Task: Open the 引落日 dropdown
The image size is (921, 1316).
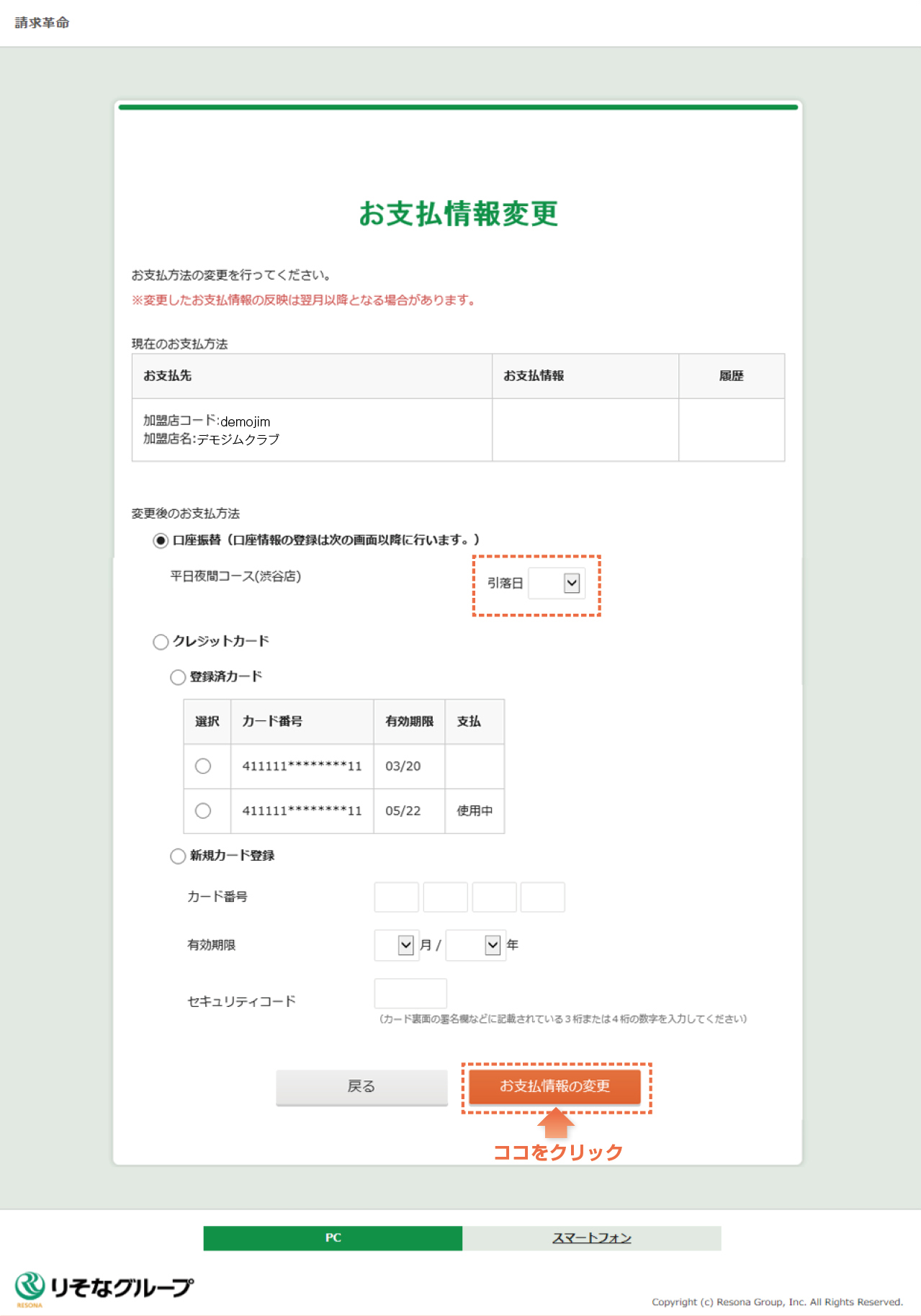Action: click(x=556, y=583)
